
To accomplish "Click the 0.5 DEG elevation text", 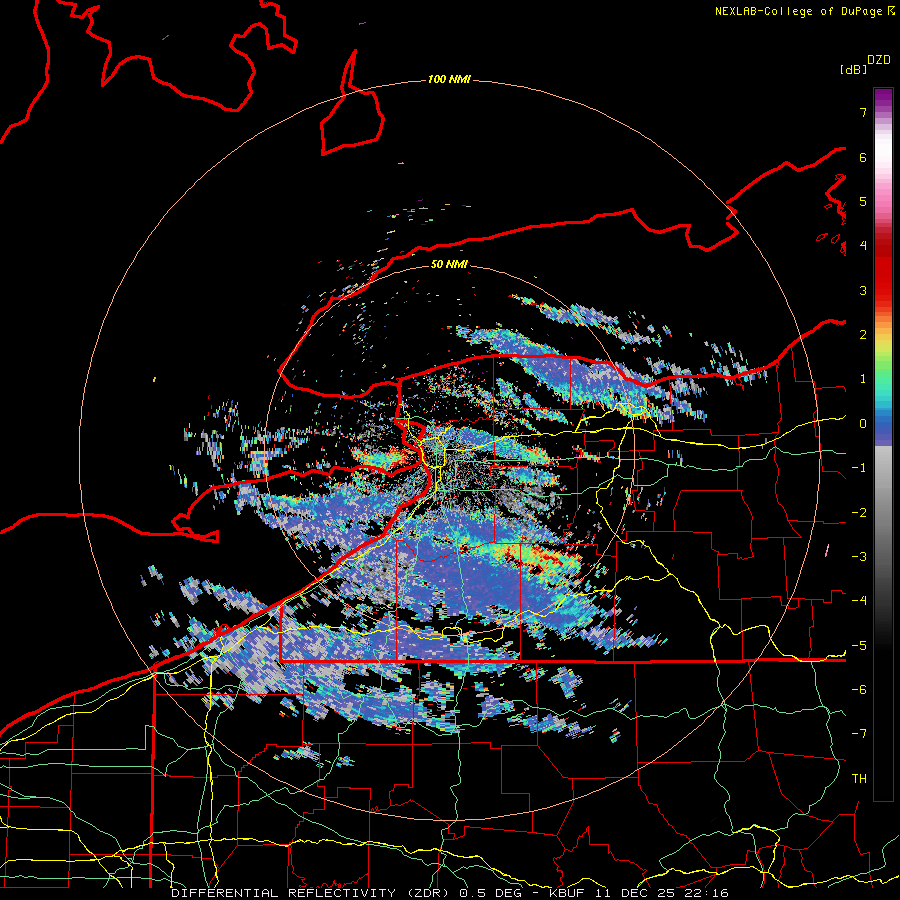I will [x=490, y=893].
